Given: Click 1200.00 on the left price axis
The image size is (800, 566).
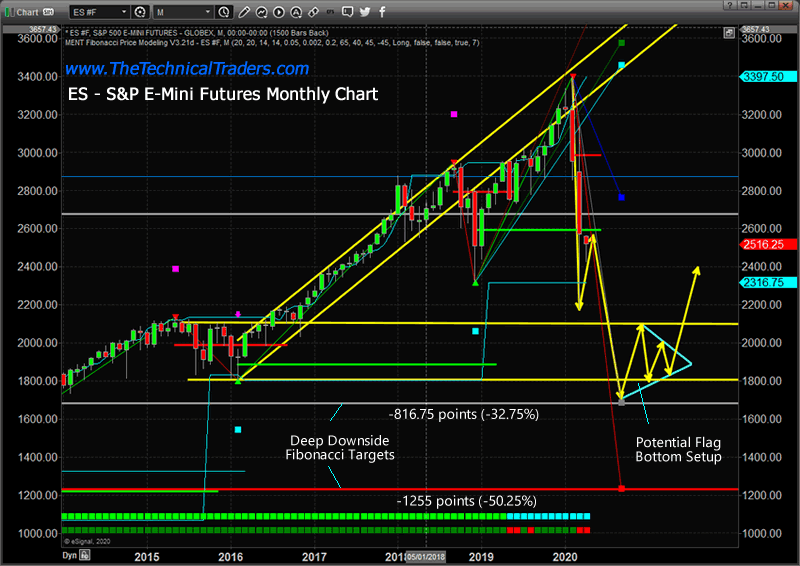Looking at the screenshot, I should pyautogui.click(x=37, y=496).
